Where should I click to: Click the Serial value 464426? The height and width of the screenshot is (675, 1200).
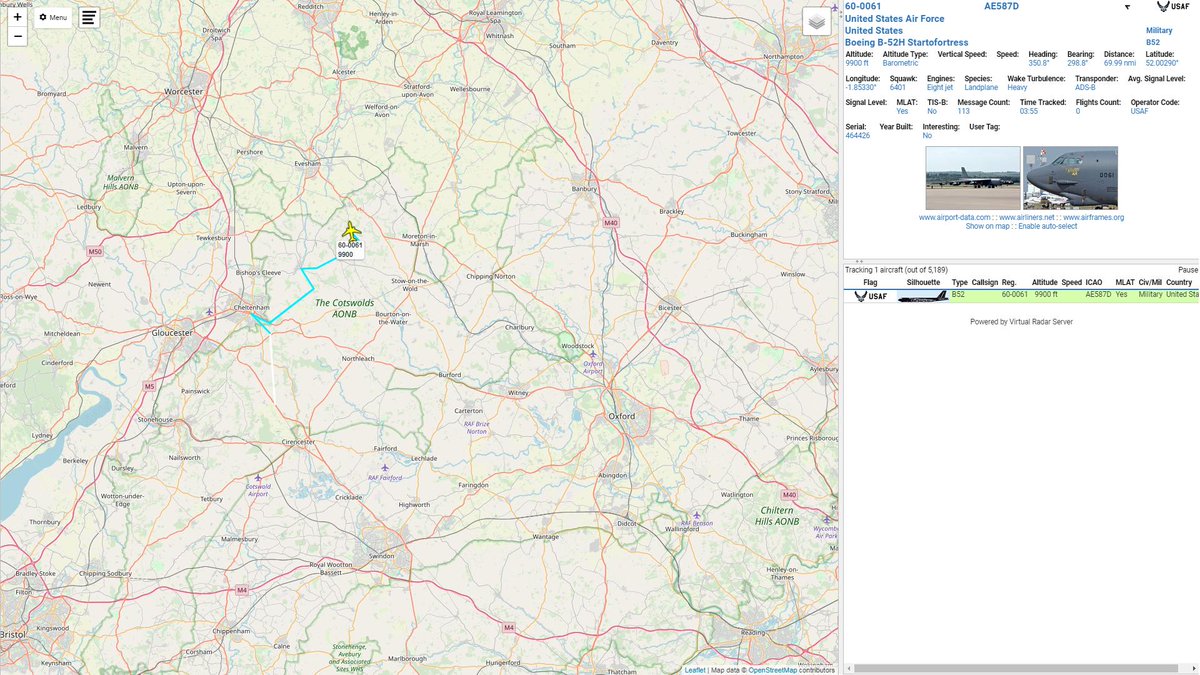[x=857, y=135]
